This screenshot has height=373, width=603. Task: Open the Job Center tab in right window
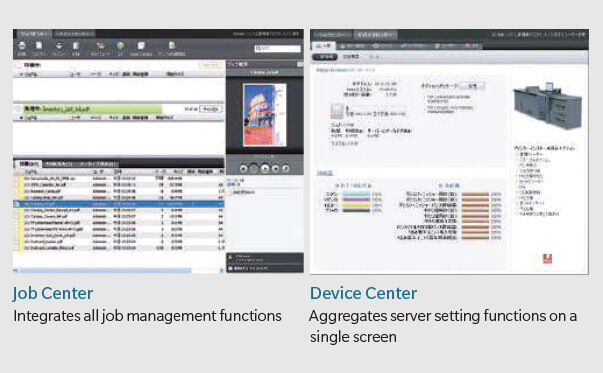click(x=332, y=35)
